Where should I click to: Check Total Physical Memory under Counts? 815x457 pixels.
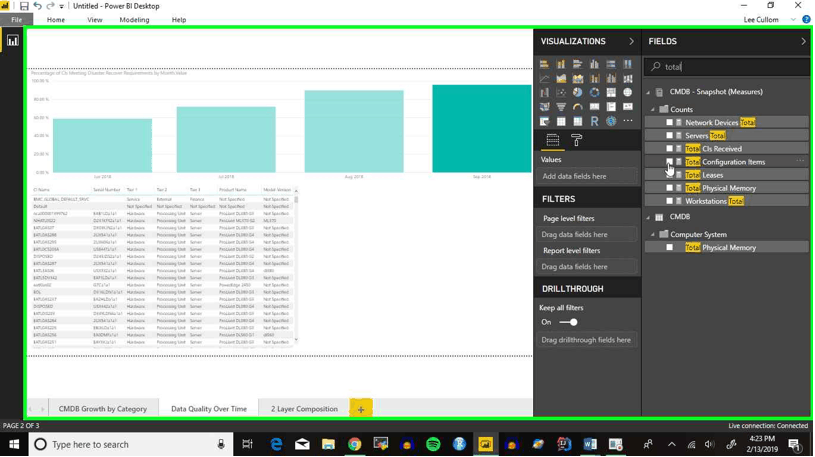669,188
